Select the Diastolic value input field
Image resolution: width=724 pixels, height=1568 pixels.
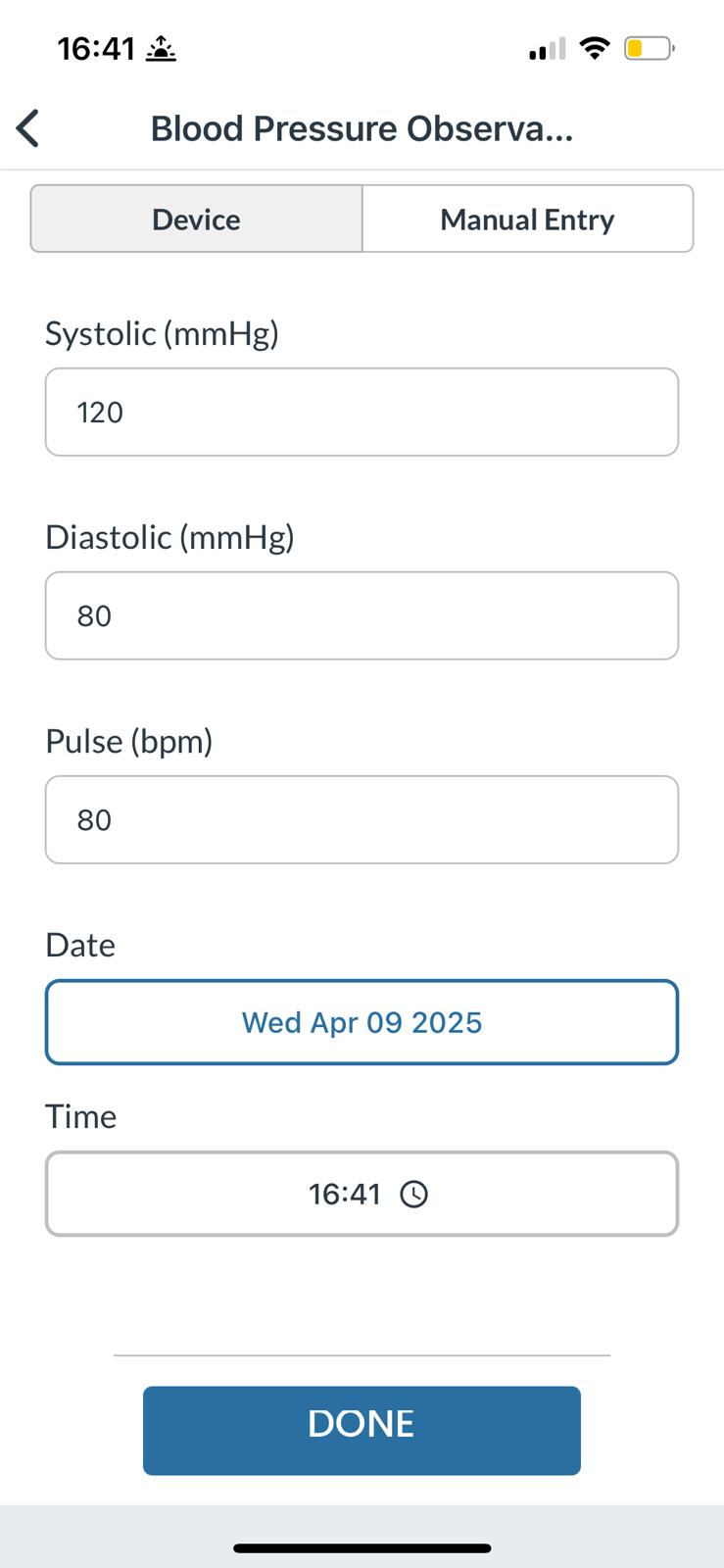(362, 615)
